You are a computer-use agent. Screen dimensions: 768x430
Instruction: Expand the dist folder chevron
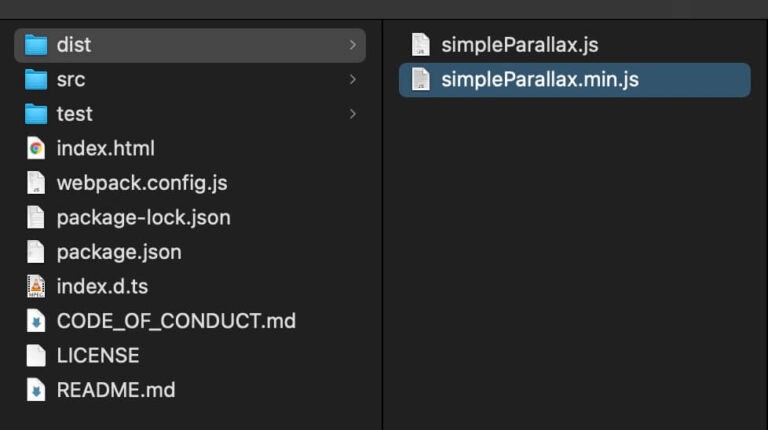(353, 45)
